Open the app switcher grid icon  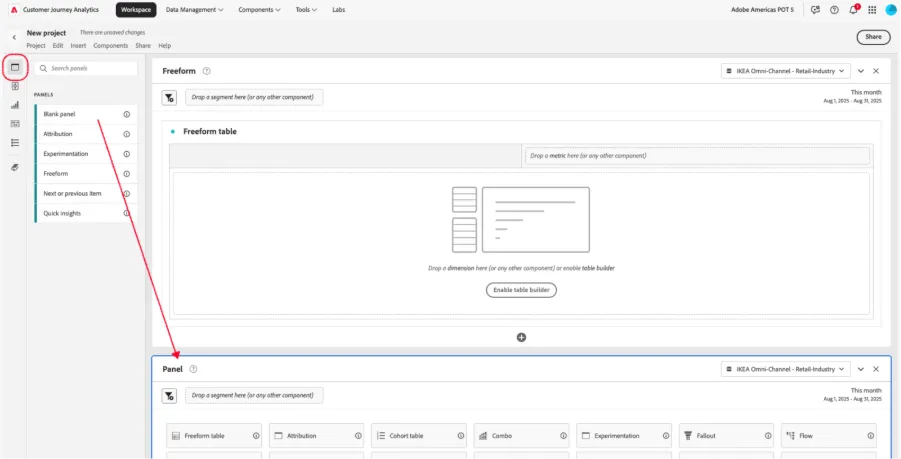[x=872, y=10]
